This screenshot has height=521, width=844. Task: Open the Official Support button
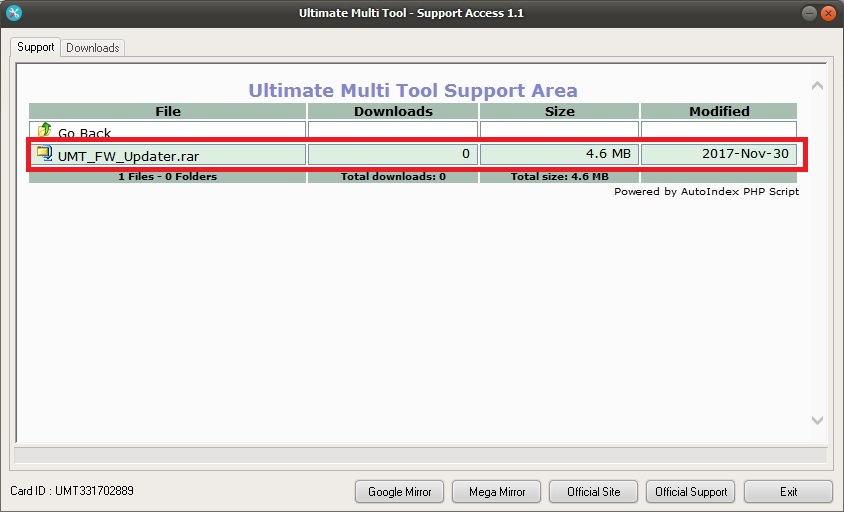691,491
